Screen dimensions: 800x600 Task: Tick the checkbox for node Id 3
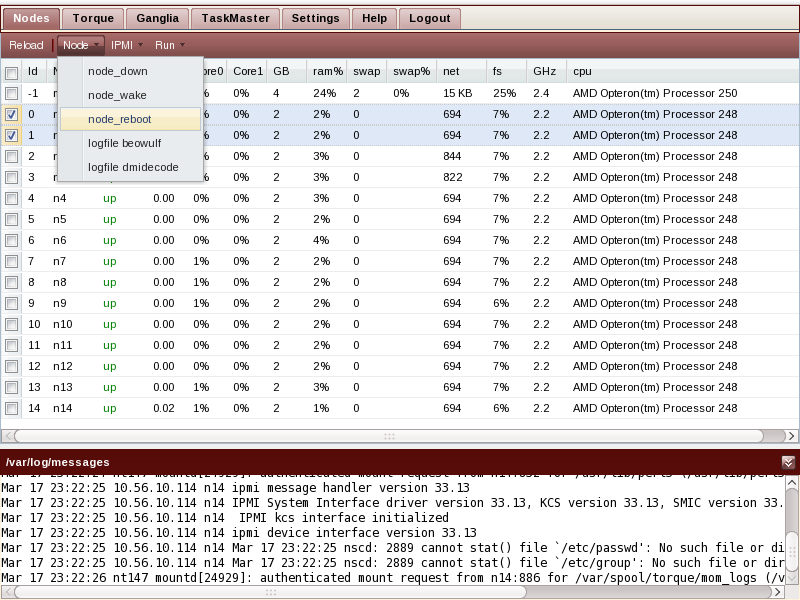click(x=11, y=178)
